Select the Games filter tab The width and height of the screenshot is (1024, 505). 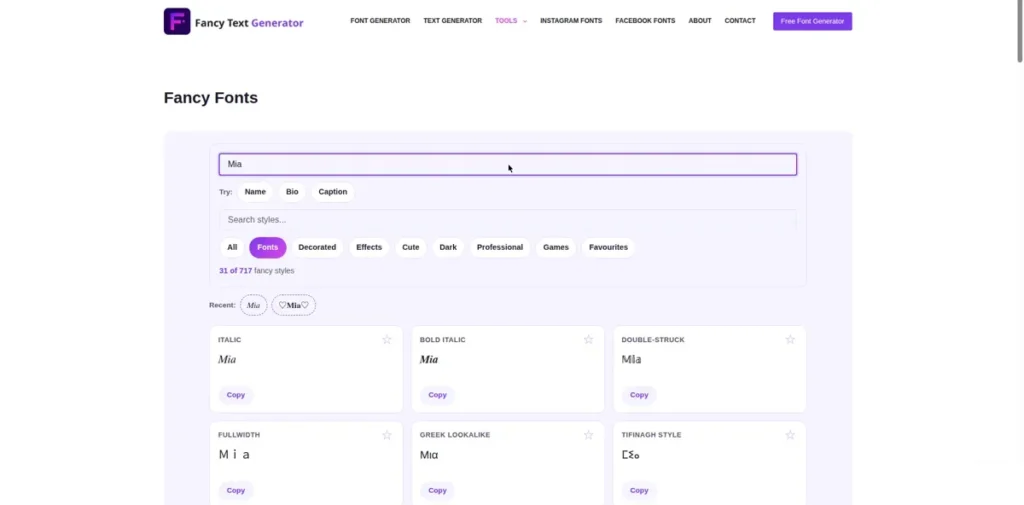coord(556,248)
